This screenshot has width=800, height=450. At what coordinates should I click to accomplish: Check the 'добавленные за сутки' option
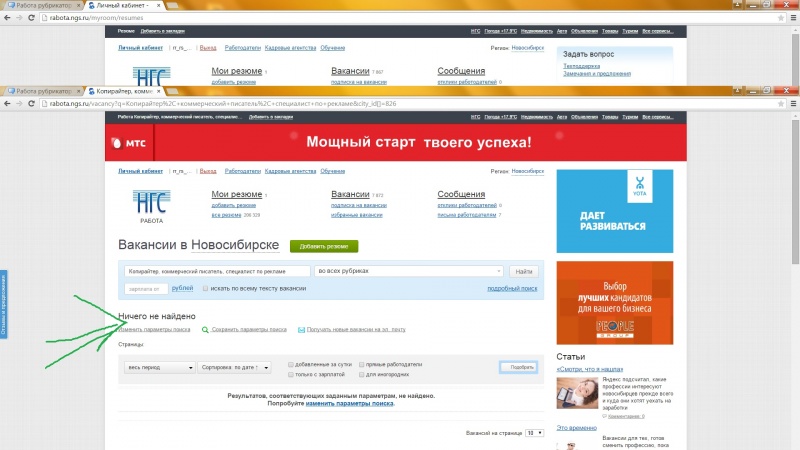(x=291, y=364)
